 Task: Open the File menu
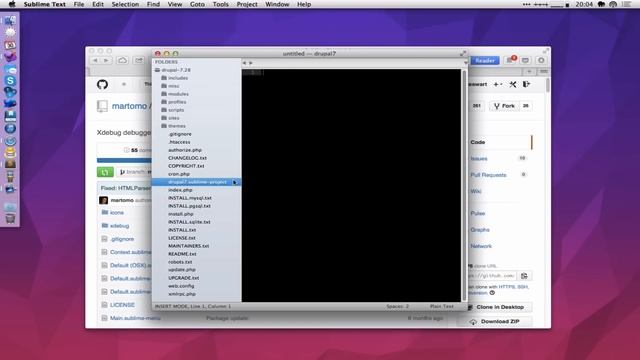pyautogui.click(x=79, y=4)
